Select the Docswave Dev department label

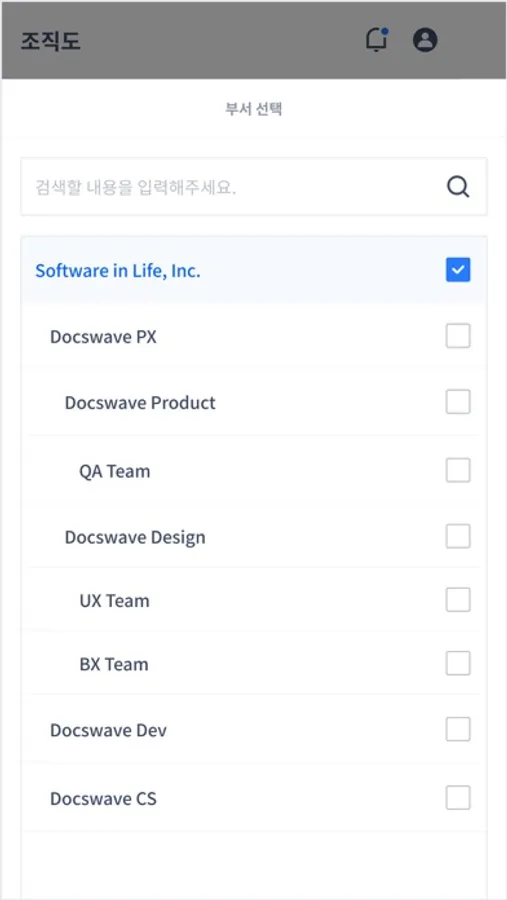[109, 731]
